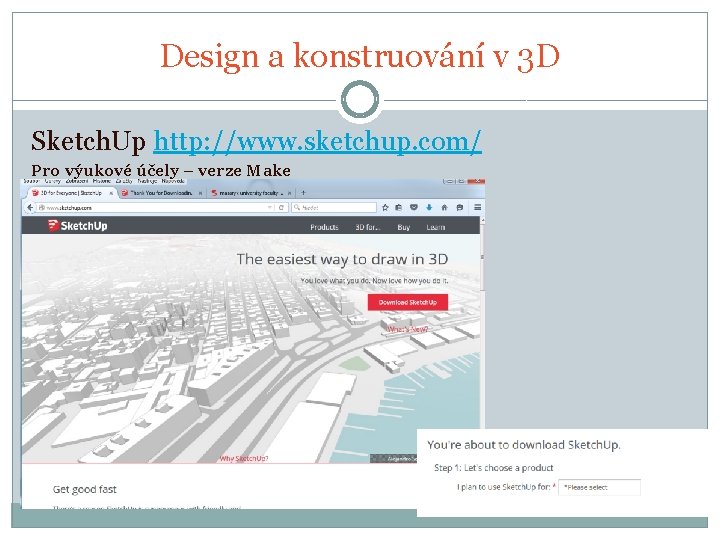Click the browser page vertical scrollbar
This screenshot has height=540, width=720.
(x=482, y=321)
